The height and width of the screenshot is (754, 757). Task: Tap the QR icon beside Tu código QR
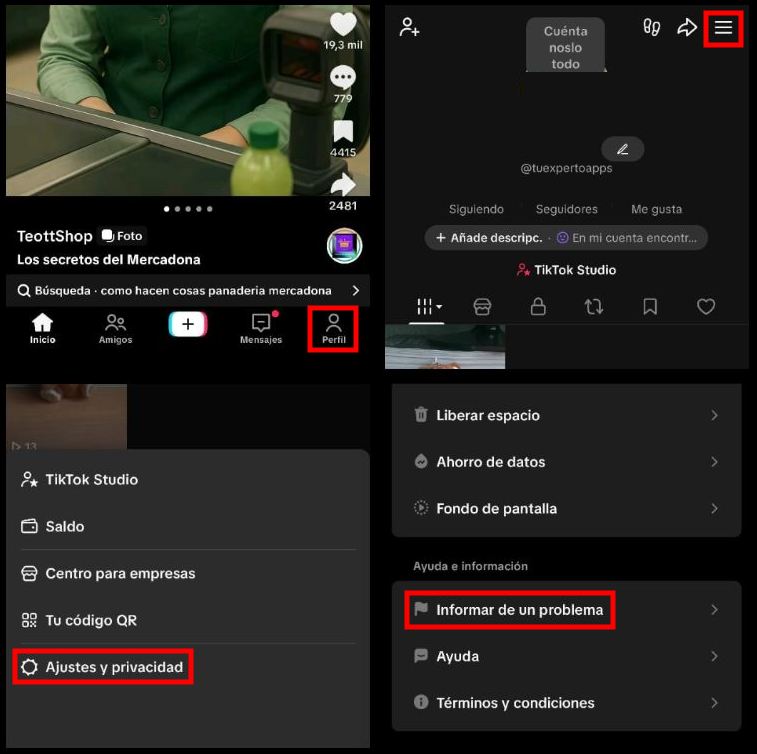[x=29, y=620]
